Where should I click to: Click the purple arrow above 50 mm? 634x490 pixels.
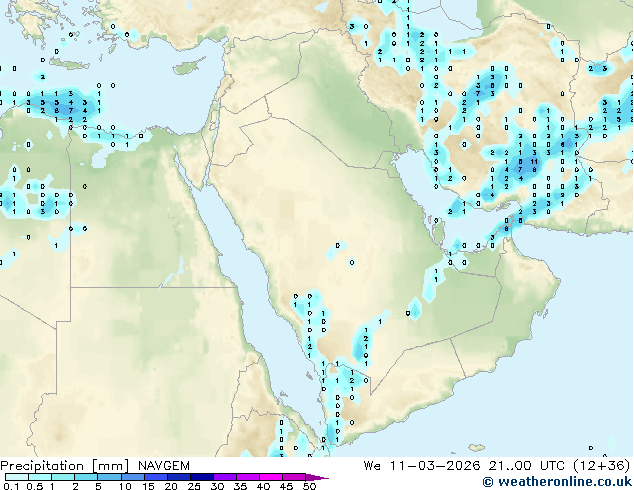tap(317, 477)
